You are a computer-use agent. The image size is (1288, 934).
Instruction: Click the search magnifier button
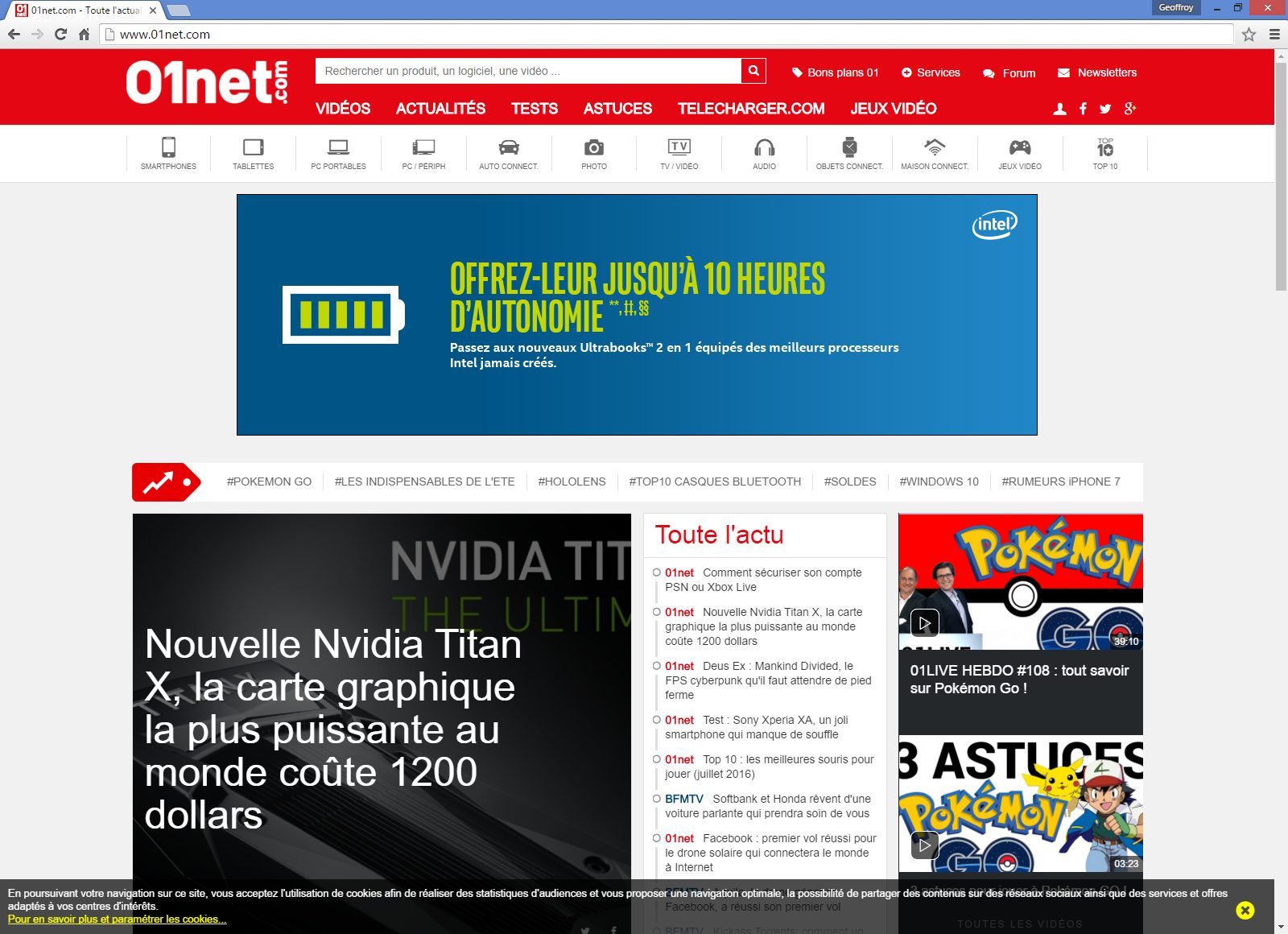(753, 71)
